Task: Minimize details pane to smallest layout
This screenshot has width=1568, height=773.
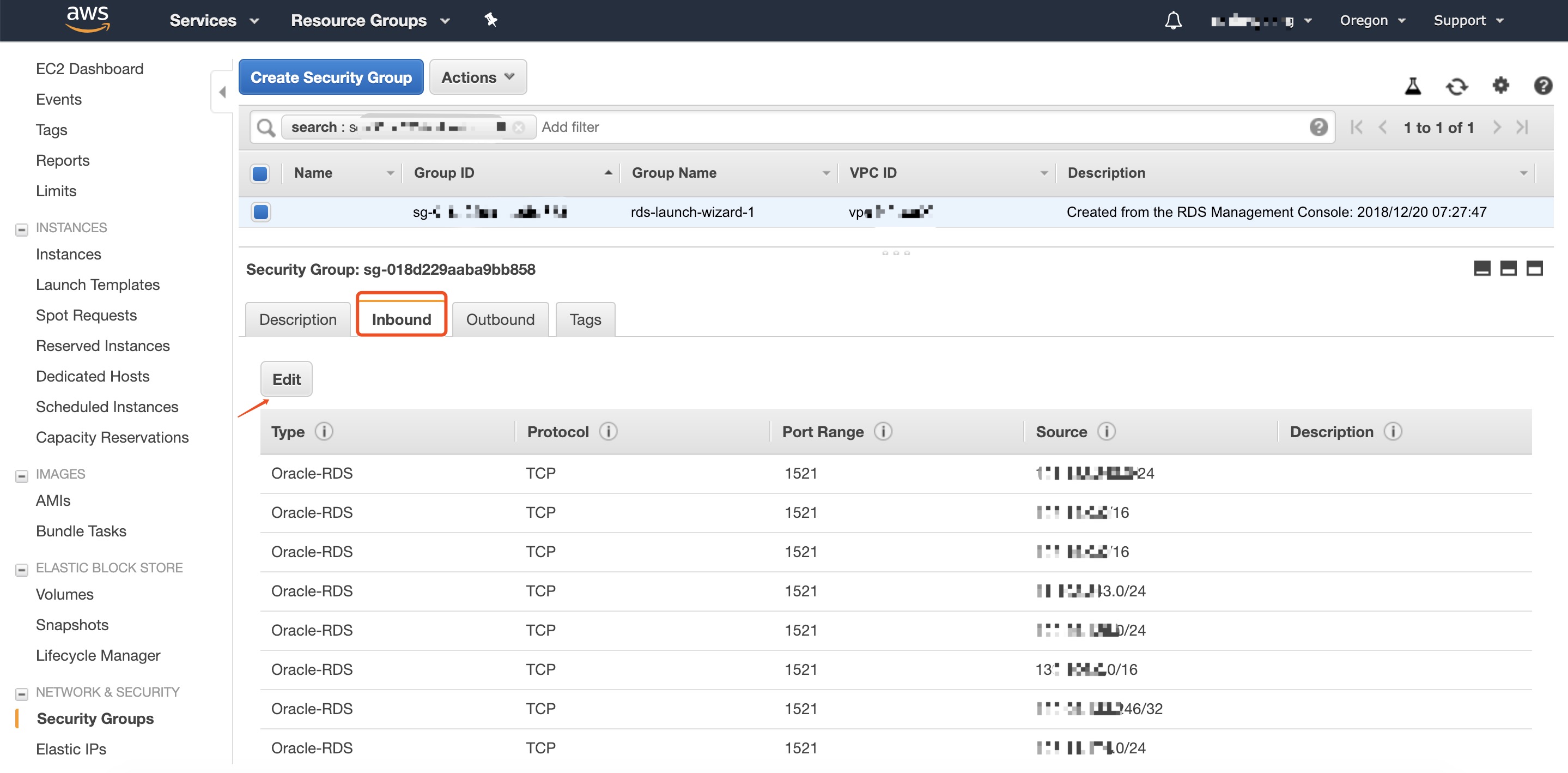Action: [1481, 268]
